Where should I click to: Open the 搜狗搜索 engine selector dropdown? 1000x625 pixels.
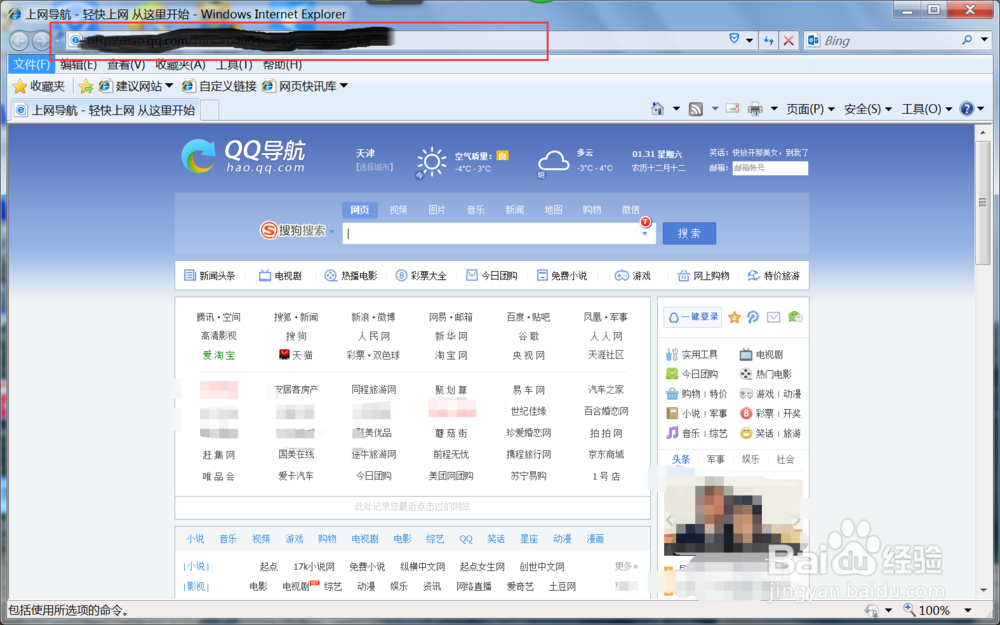click(x=331, y=231)
